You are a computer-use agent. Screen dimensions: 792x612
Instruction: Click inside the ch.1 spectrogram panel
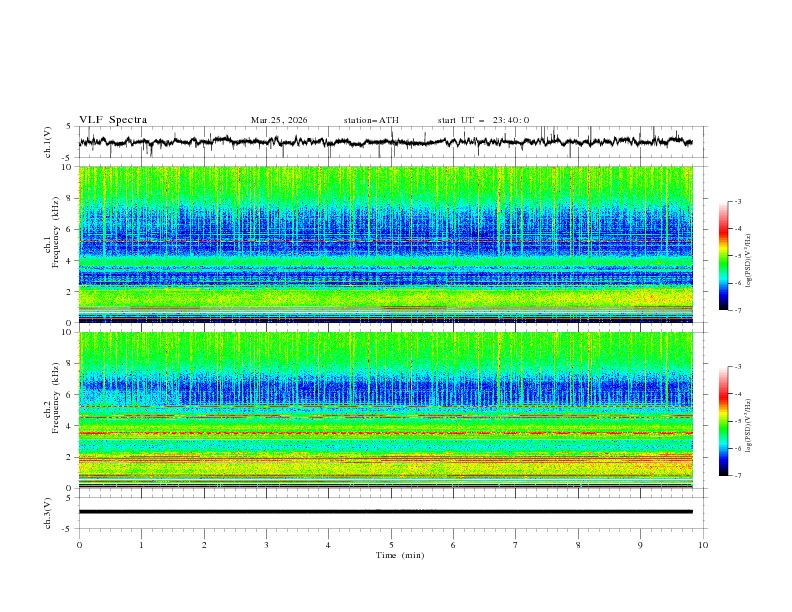[385, 244]
